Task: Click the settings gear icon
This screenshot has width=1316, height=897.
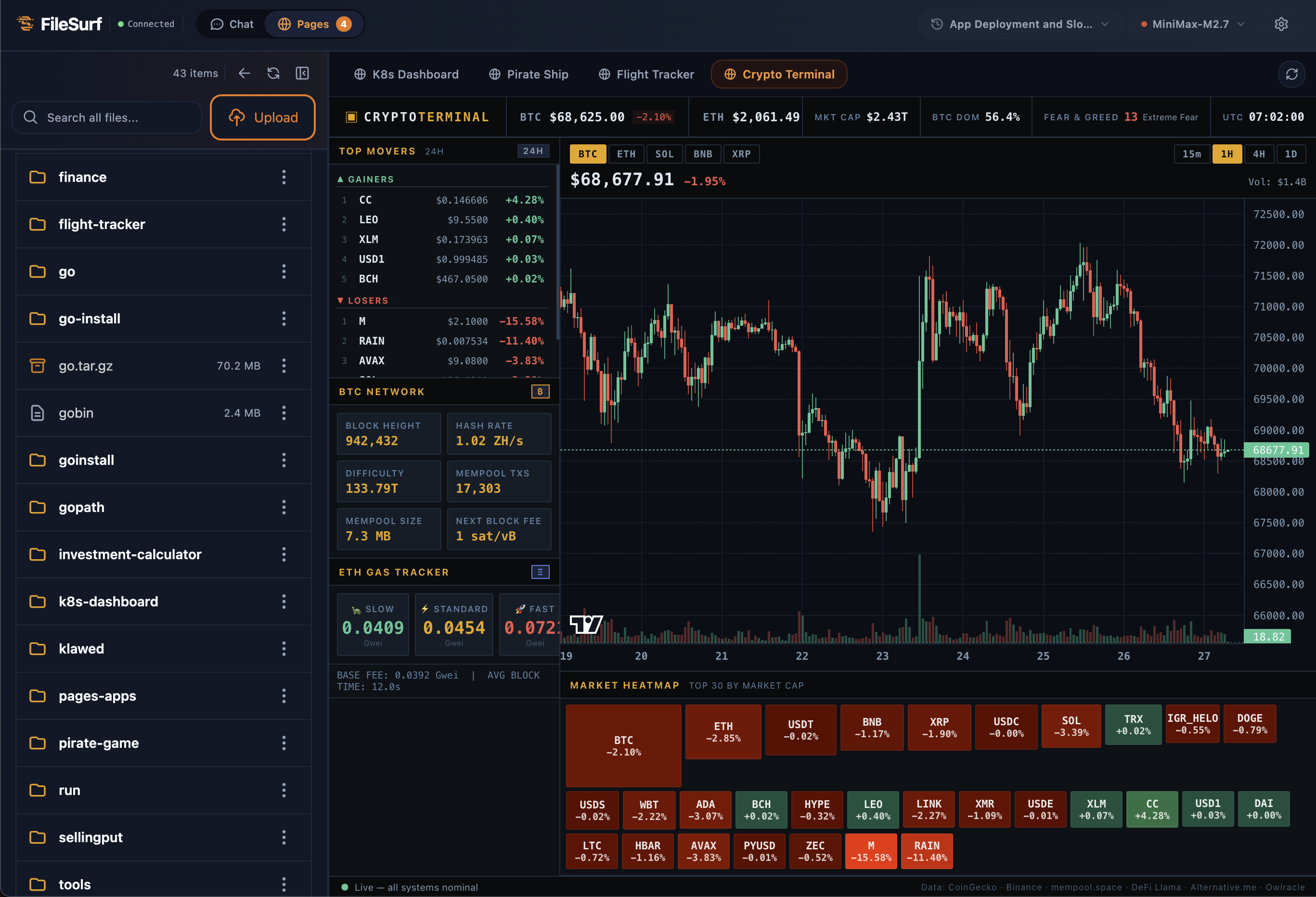Action: click(1281, 24)
